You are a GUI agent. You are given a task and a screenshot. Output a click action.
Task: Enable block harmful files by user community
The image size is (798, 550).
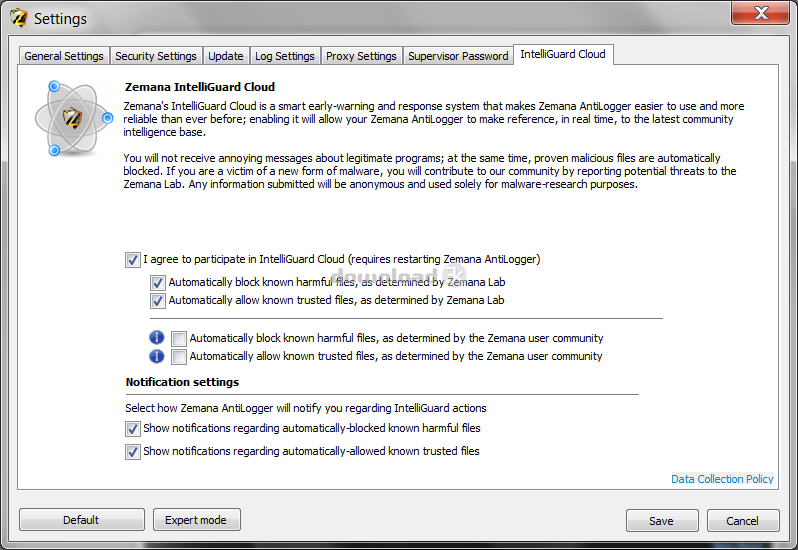coord(179,338)
